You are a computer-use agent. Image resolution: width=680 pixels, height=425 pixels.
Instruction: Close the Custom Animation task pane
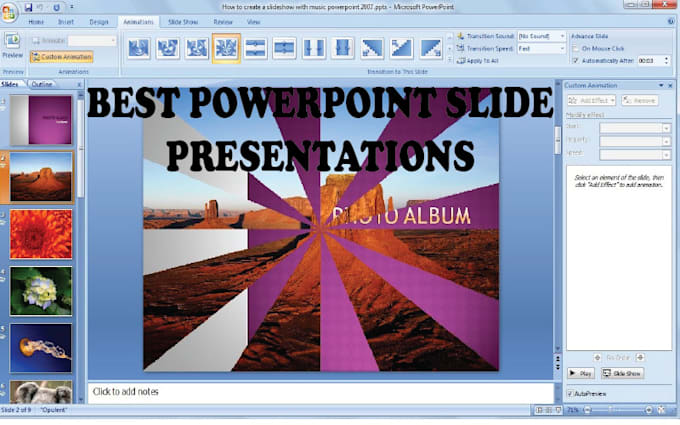671,86
